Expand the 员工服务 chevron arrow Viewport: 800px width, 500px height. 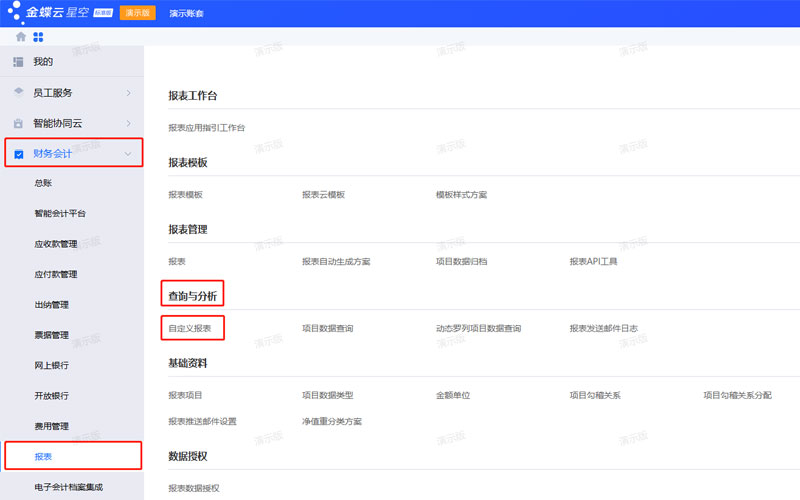pos(128,93)
